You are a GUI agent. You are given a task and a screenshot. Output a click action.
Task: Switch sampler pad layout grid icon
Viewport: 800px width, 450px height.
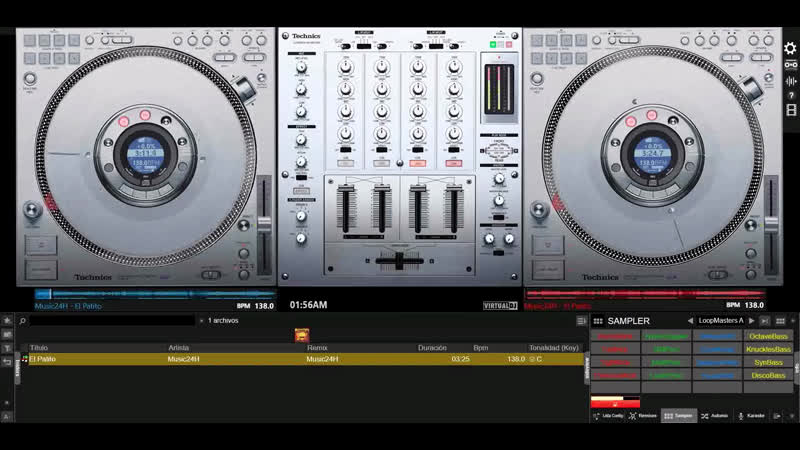tap(780, 321)
